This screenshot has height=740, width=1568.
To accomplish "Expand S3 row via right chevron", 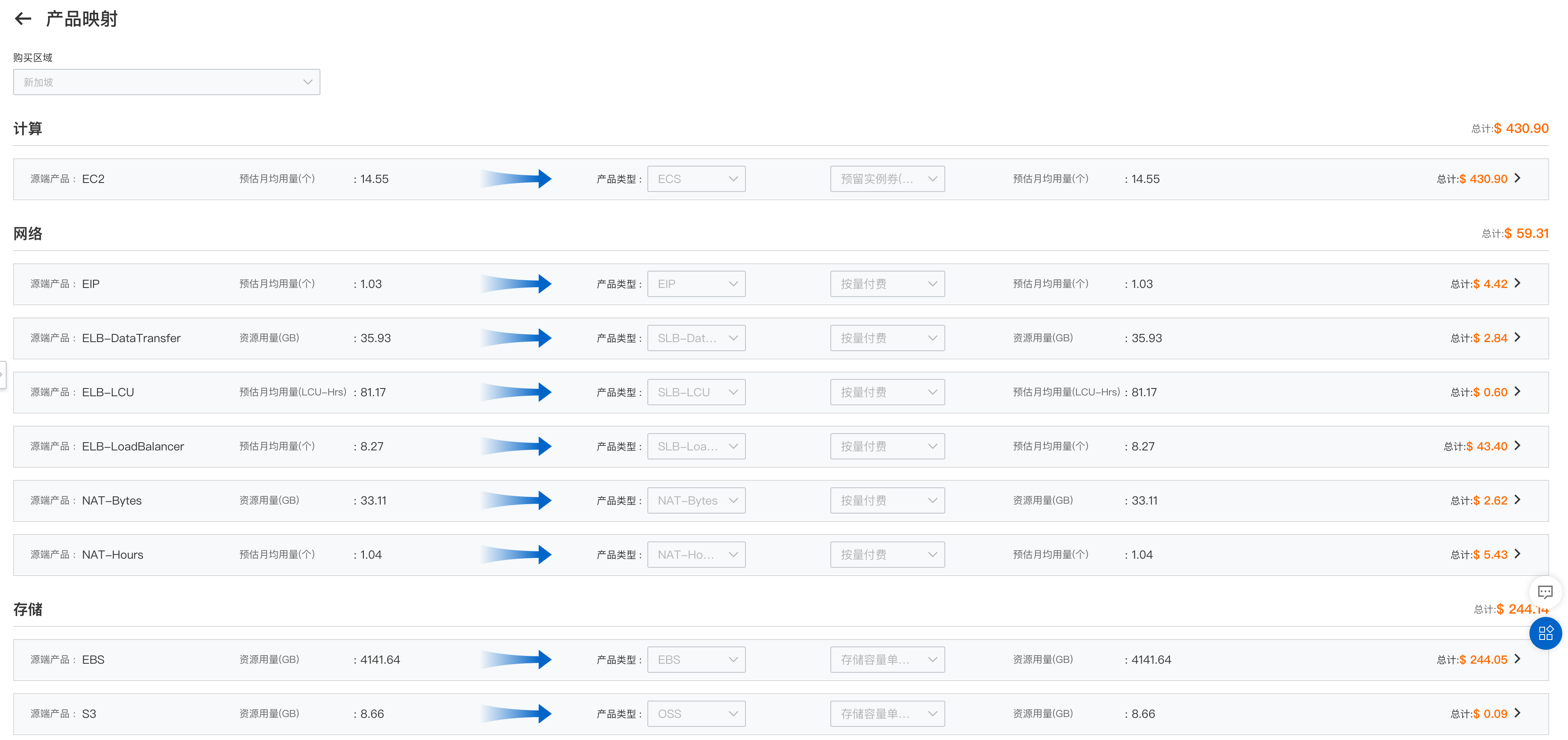I will tap(1518, 713).
